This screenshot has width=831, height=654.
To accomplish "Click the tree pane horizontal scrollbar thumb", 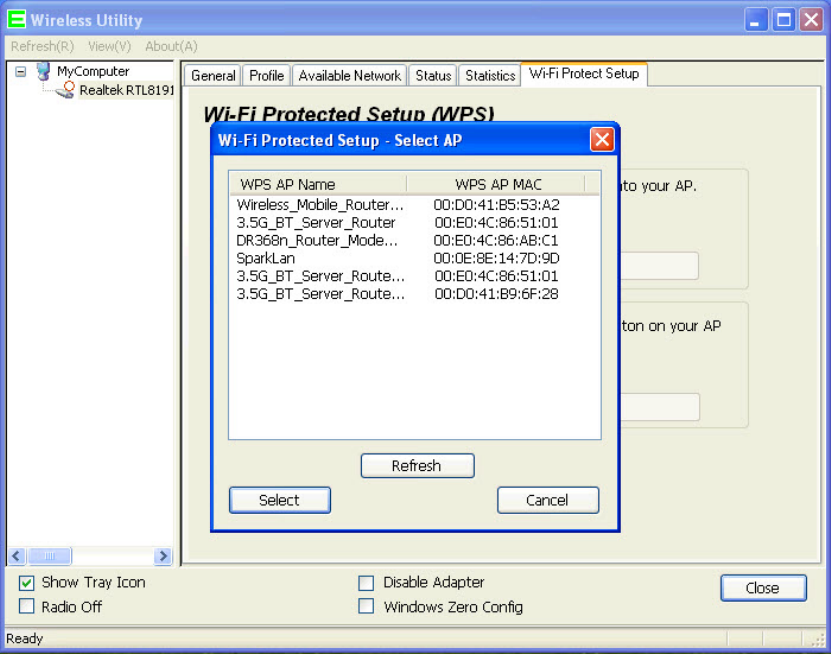I will point(49,556).
